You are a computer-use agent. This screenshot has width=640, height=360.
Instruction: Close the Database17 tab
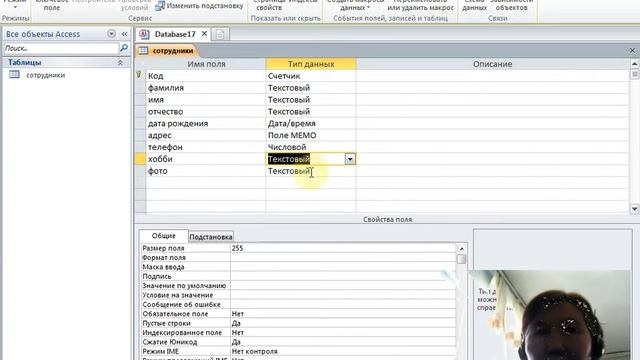[x=204, y=34]
